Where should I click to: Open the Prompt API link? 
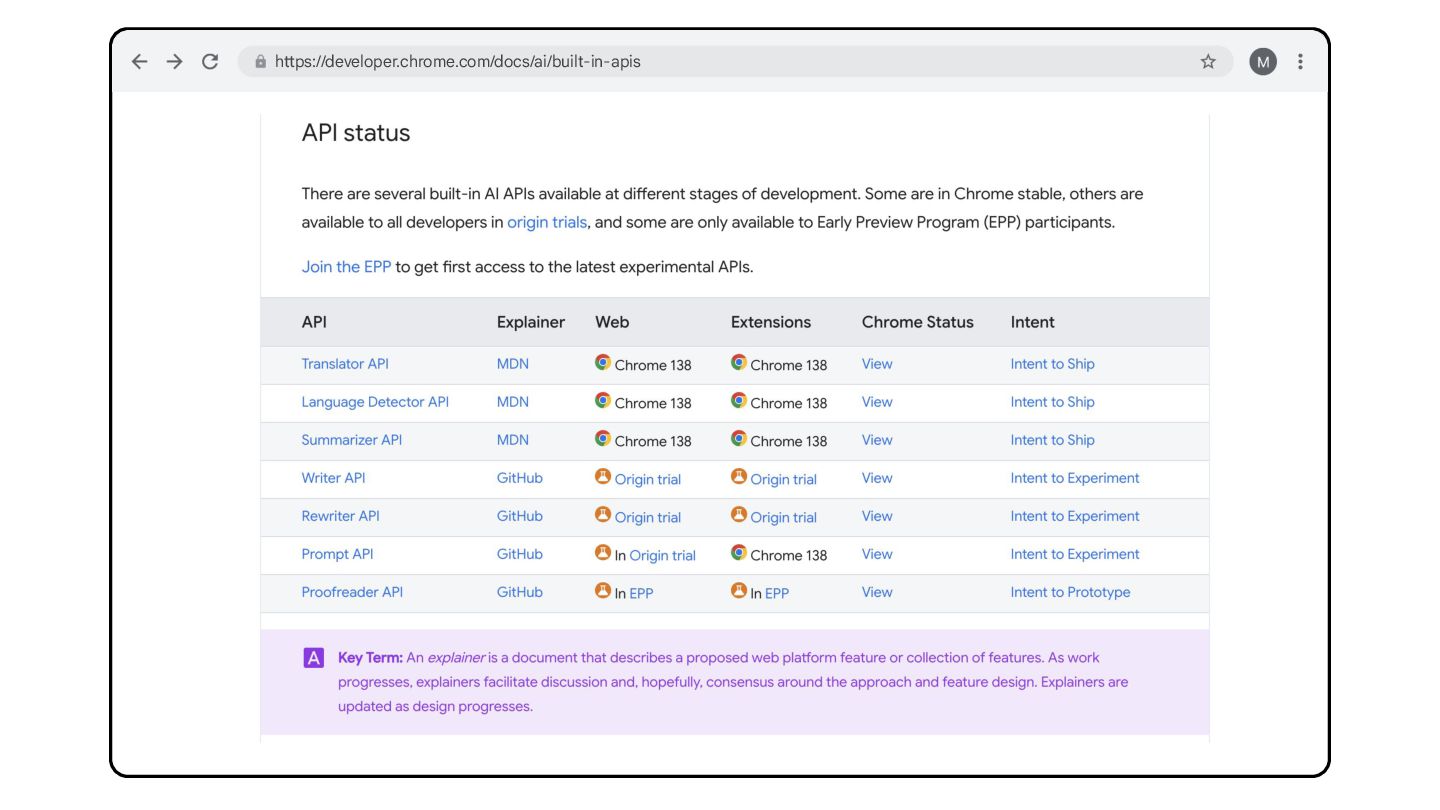click(x=338, y=554)
